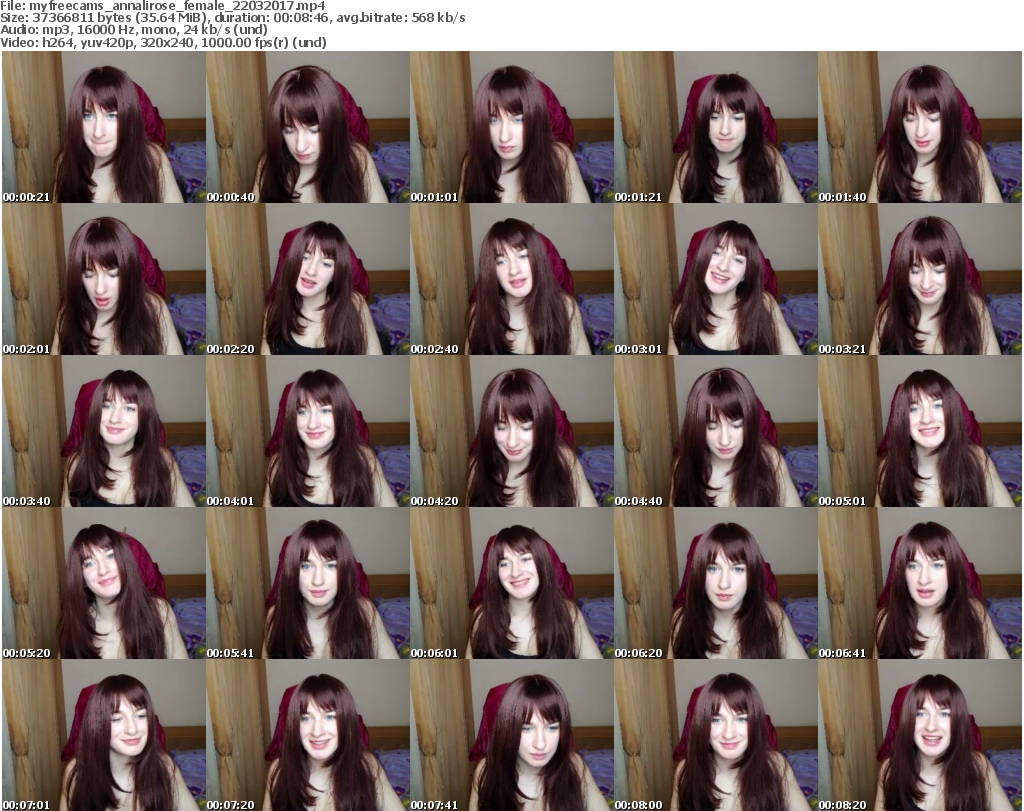Open the frame stamped 00:01:01

(x=511, y=127)
